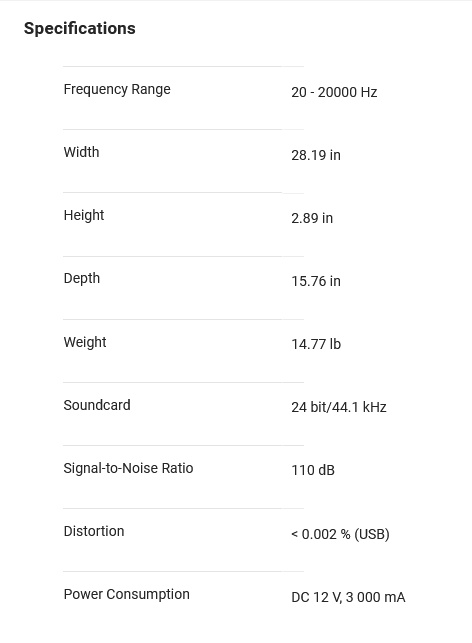Viewport: 472px width, 643px height.
Task: Click the < 0.002 % (USB) value
Action: tap(340, 534)
